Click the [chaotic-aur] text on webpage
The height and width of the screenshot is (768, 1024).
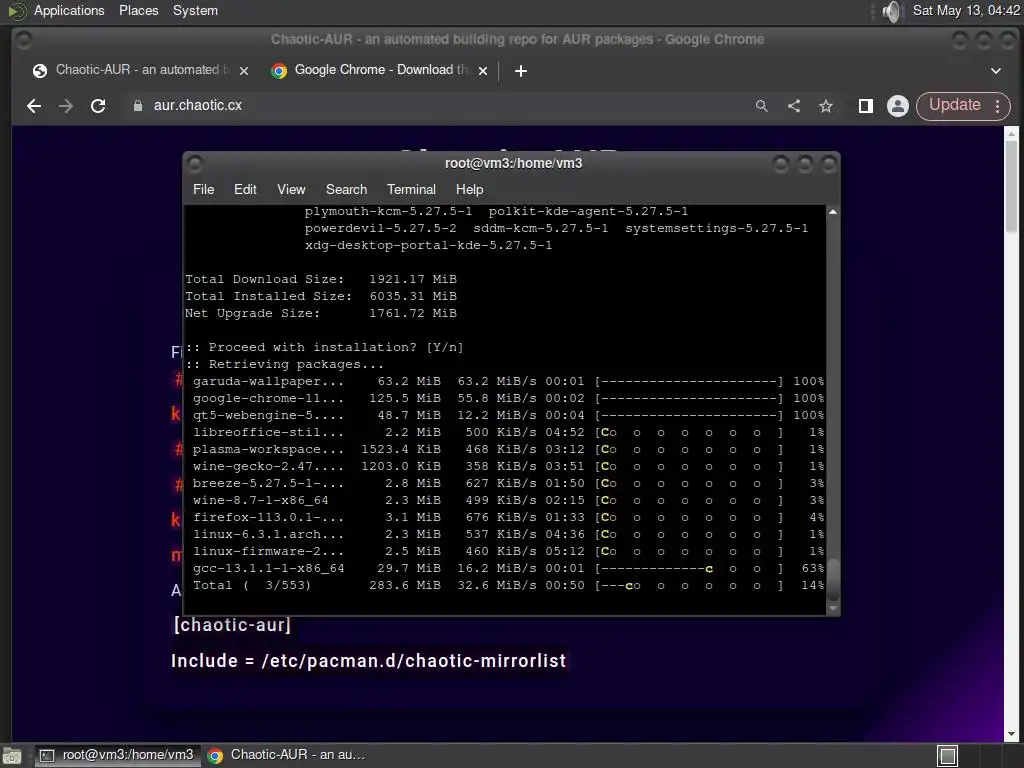[x=232, y=625]
